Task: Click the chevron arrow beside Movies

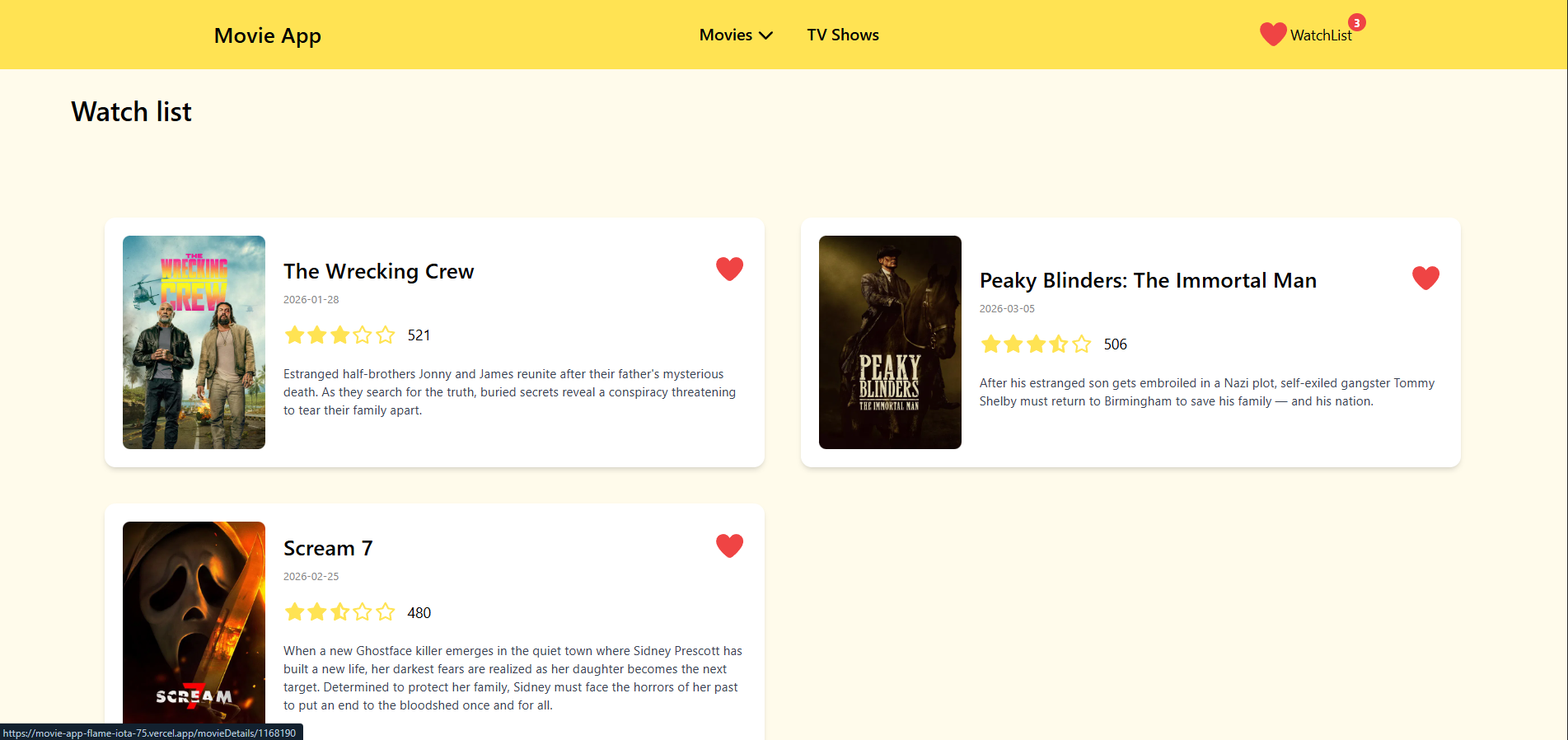Action: coord(765,35)
